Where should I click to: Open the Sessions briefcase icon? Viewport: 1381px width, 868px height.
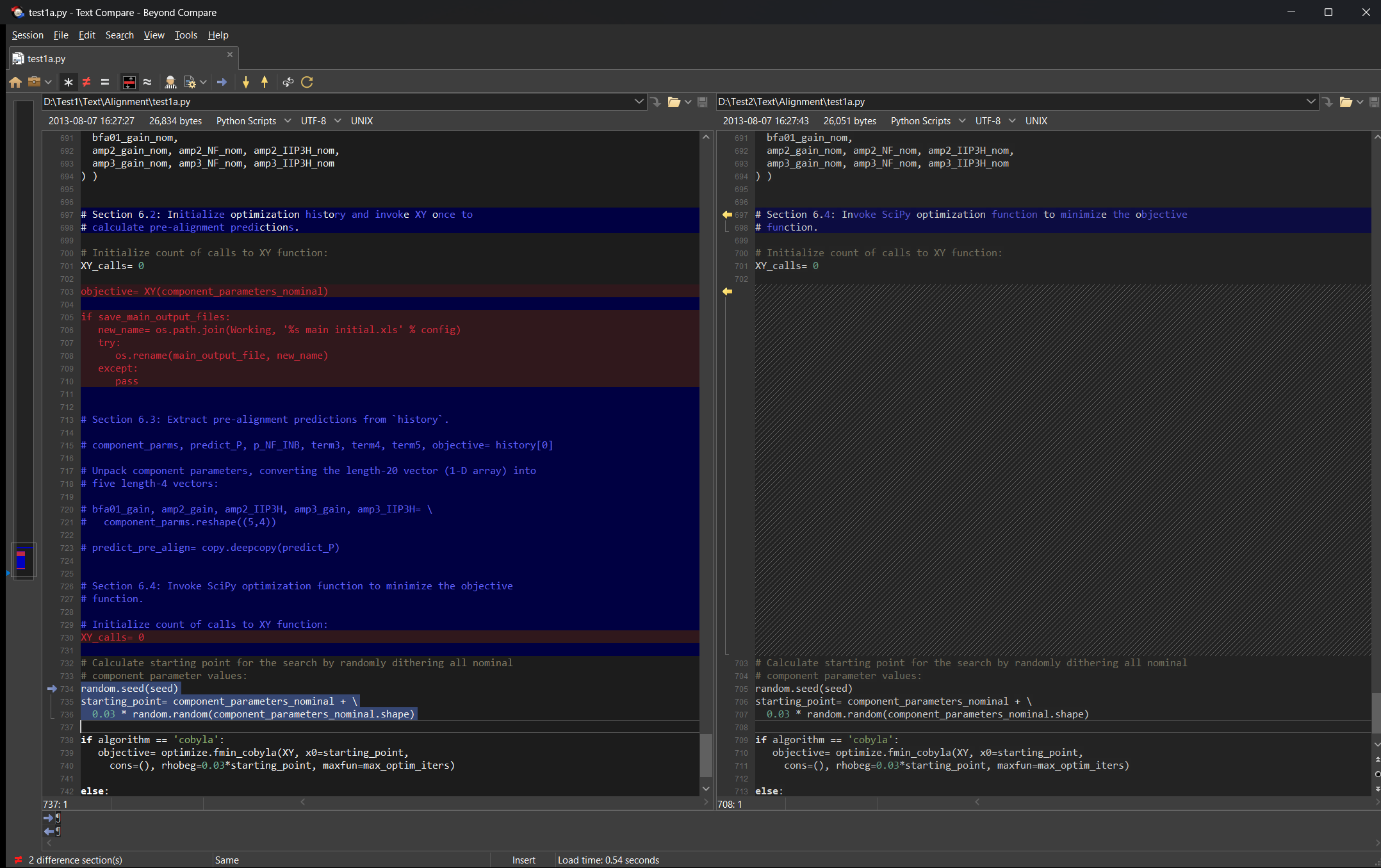(34, 82)
